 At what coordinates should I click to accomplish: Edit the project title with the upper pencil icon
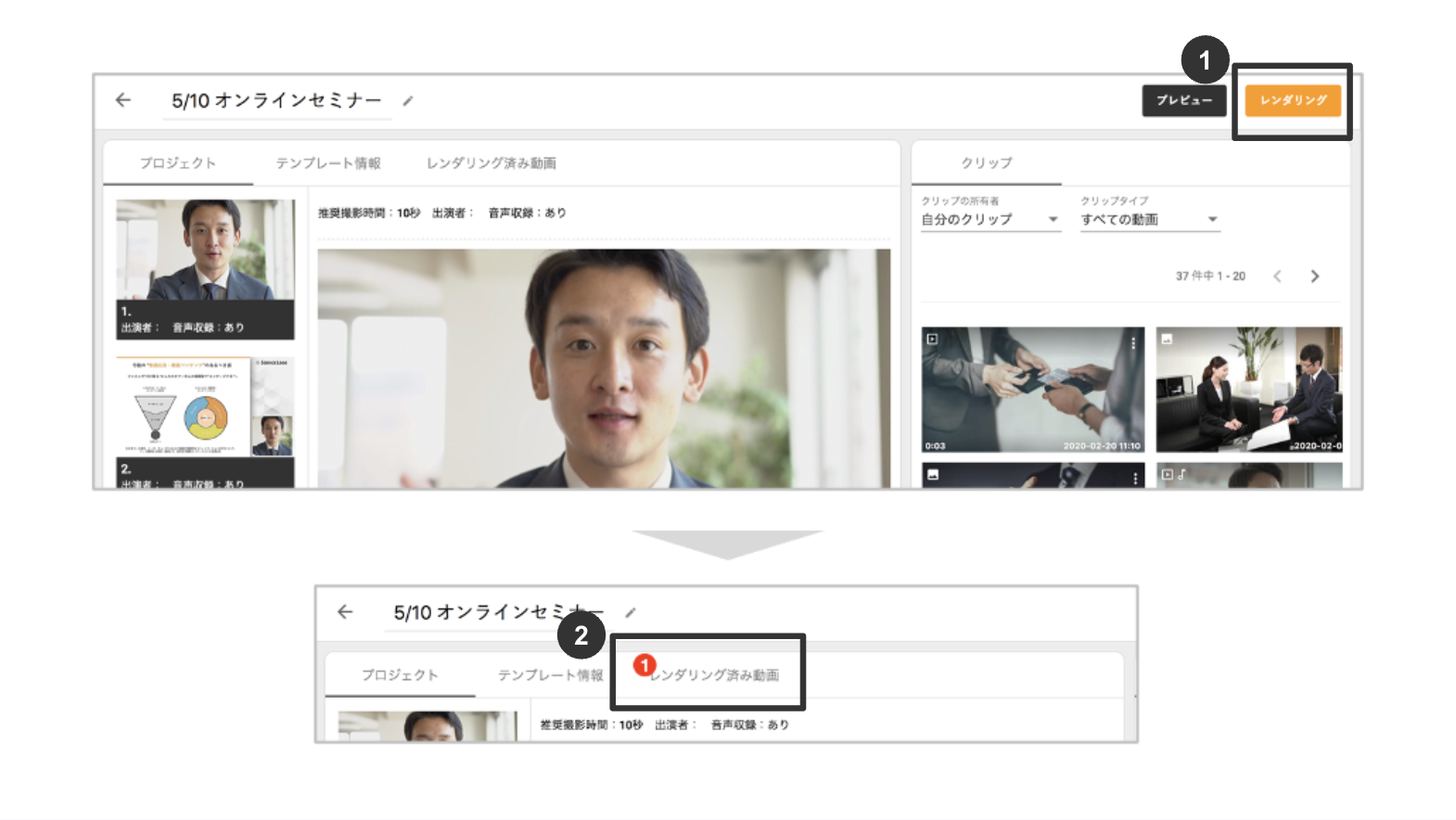[x=408, y=100]
